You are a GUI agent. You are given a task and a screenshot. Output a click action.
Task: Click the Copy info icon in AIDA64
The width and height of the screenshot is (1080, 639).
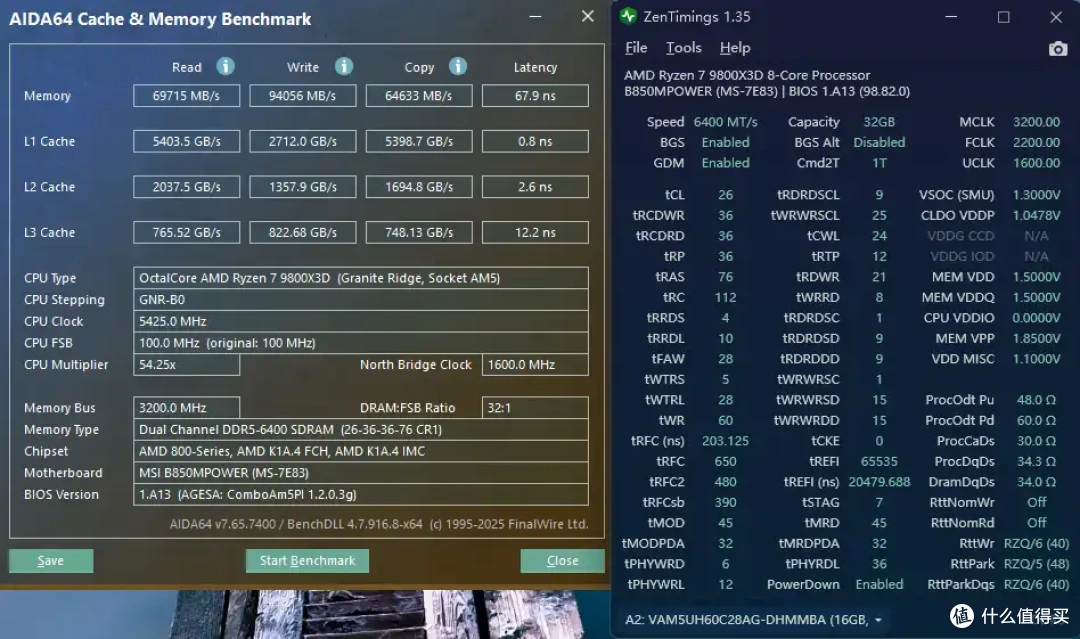pos(458,66)
